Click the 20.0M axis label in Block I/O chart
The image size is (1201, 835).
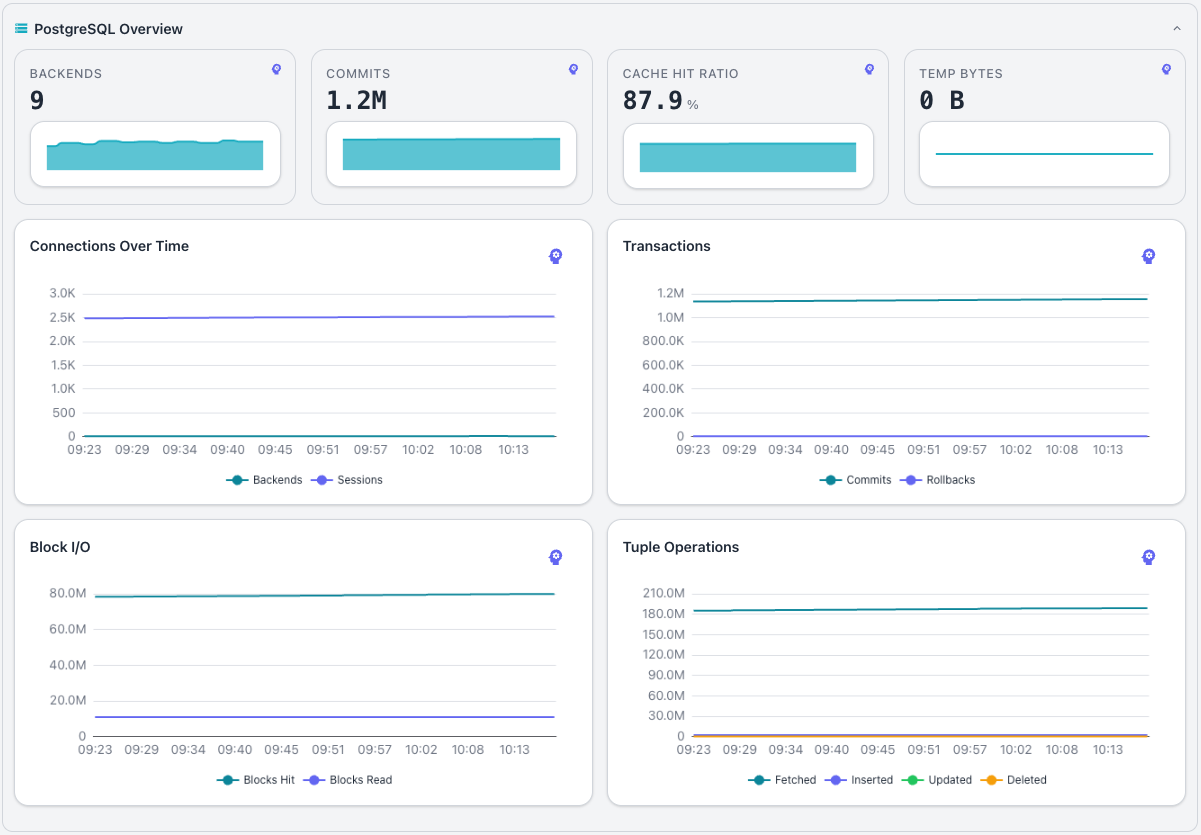[x=68, y=700]
